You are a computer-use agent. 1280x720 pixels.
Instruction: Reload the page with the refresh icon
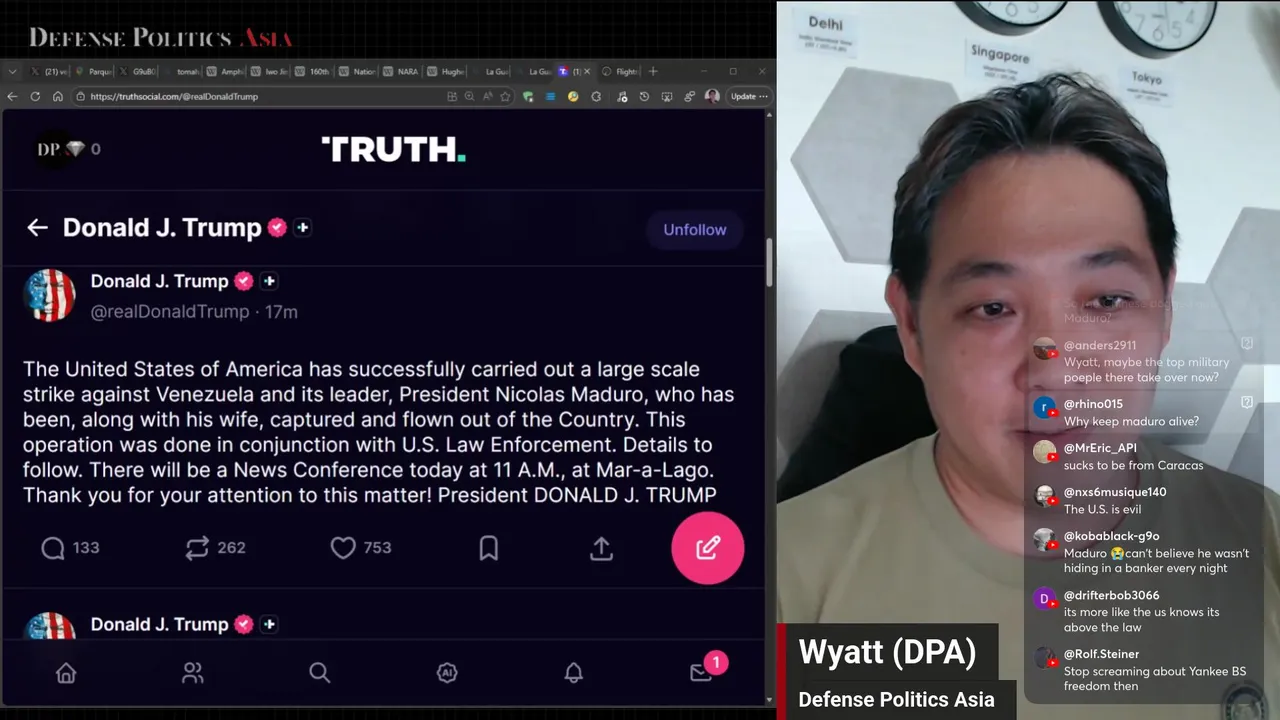coord(35,96)
